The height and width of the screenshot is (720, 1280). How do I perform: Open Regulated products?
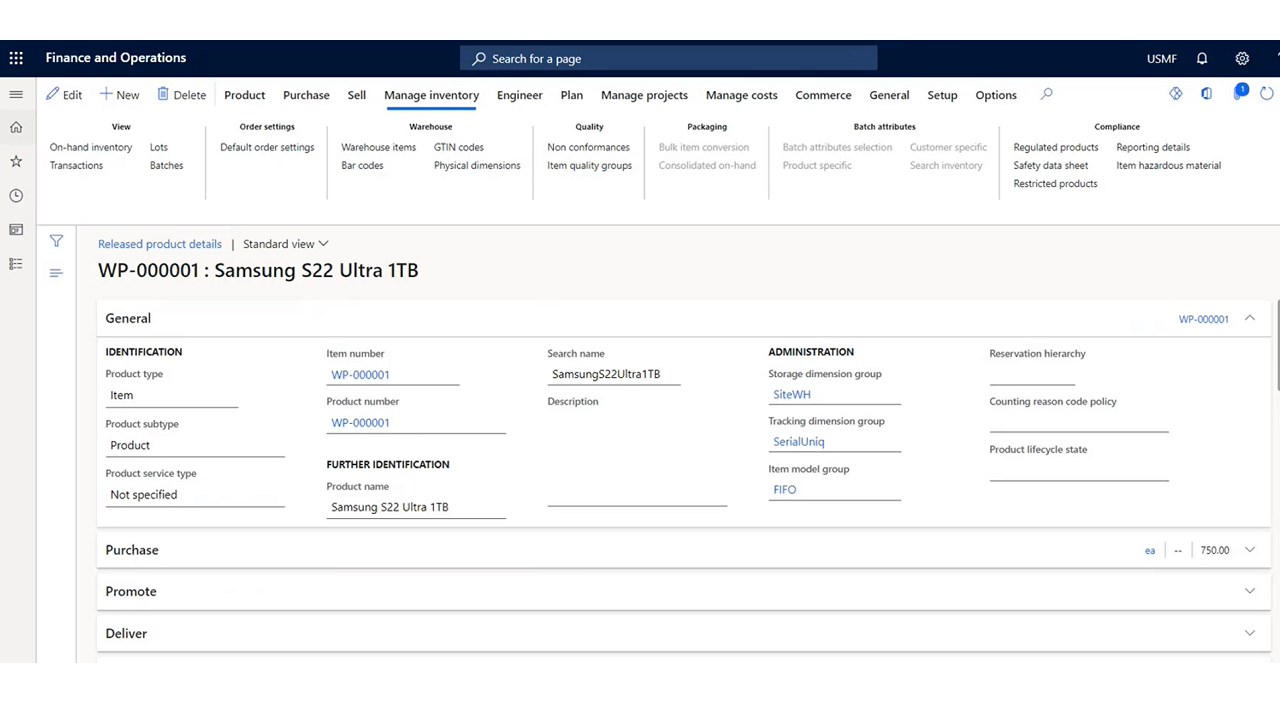click(x=1056, y=147)
